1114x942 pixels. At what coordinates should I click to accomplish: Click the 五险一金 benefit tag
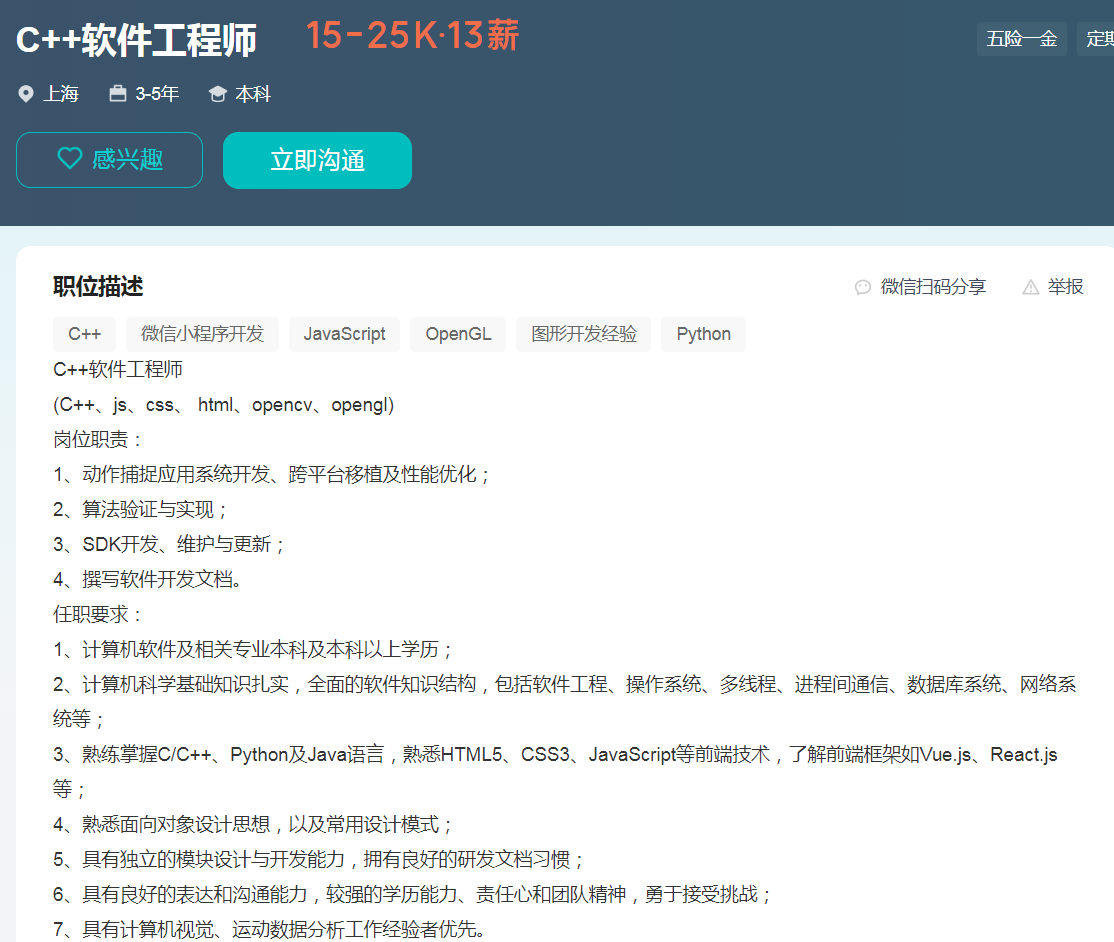[1022, 38]
